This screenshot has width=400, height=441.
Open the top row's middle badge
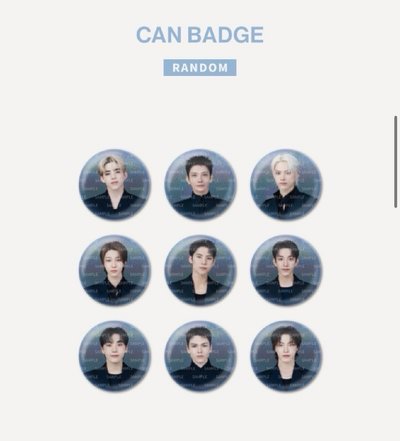(x=200, y=184)
